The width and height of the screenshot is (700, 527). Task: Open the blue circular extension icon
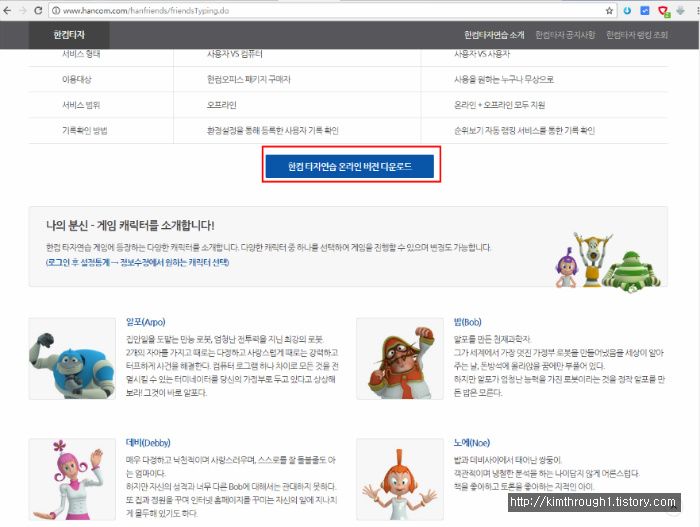pos(627,11)
